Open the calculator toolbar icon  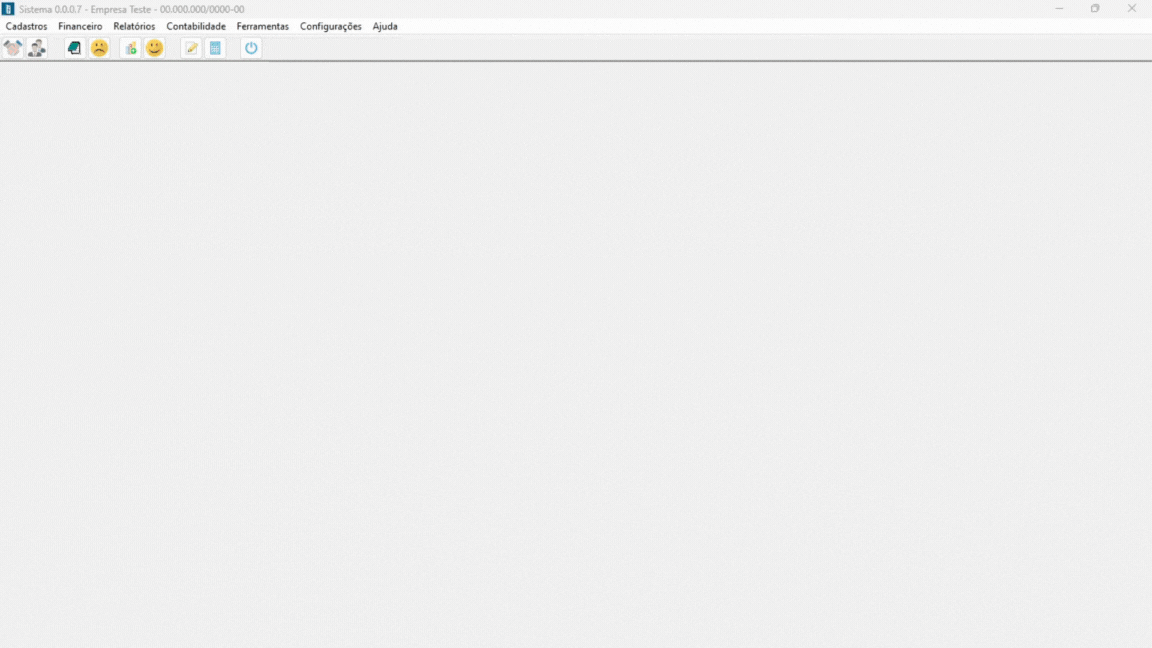click(215, 48)
